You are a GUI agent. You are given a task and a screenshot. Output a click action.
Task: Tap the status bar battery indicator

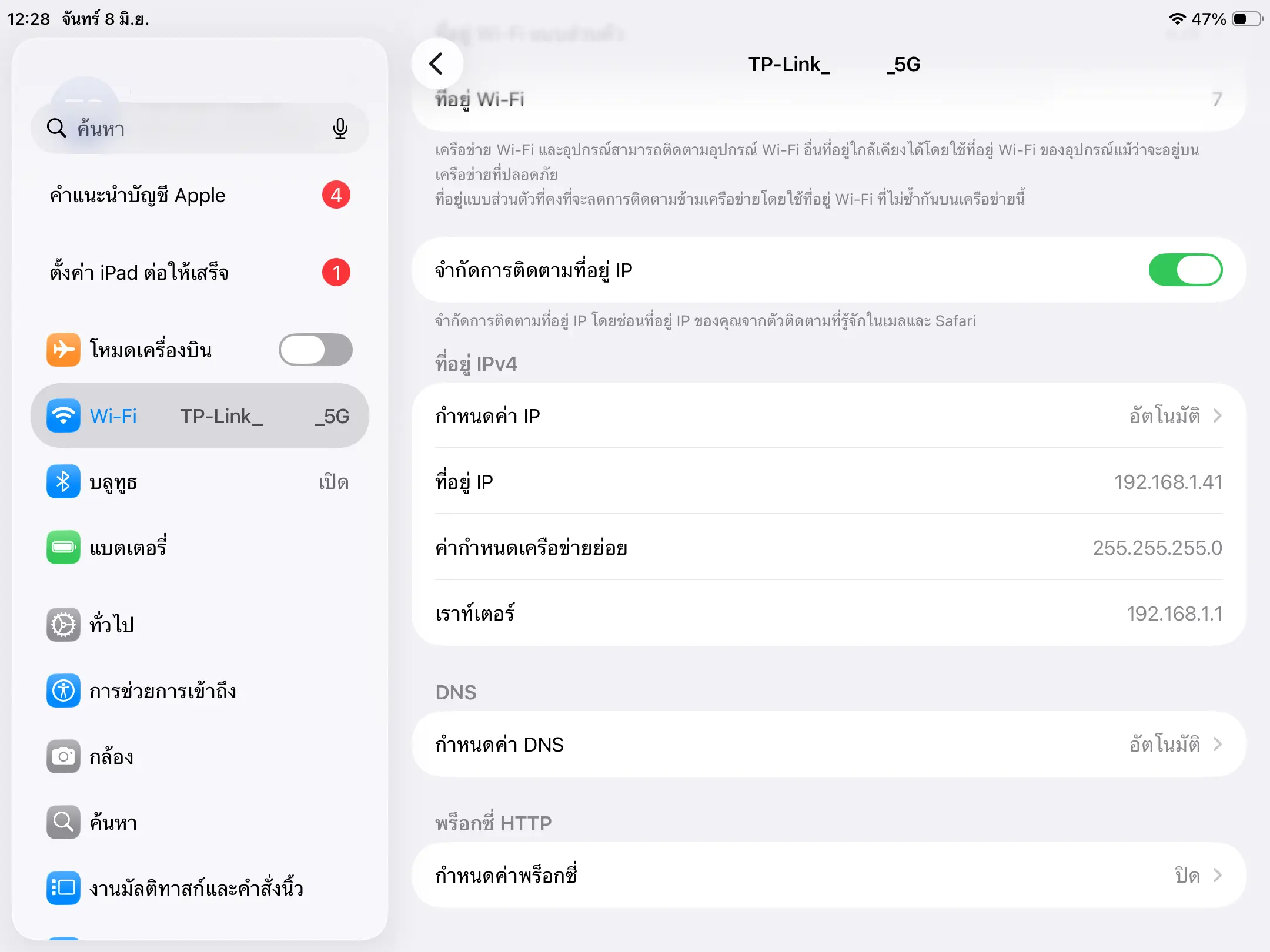(x=1248, y=19)
